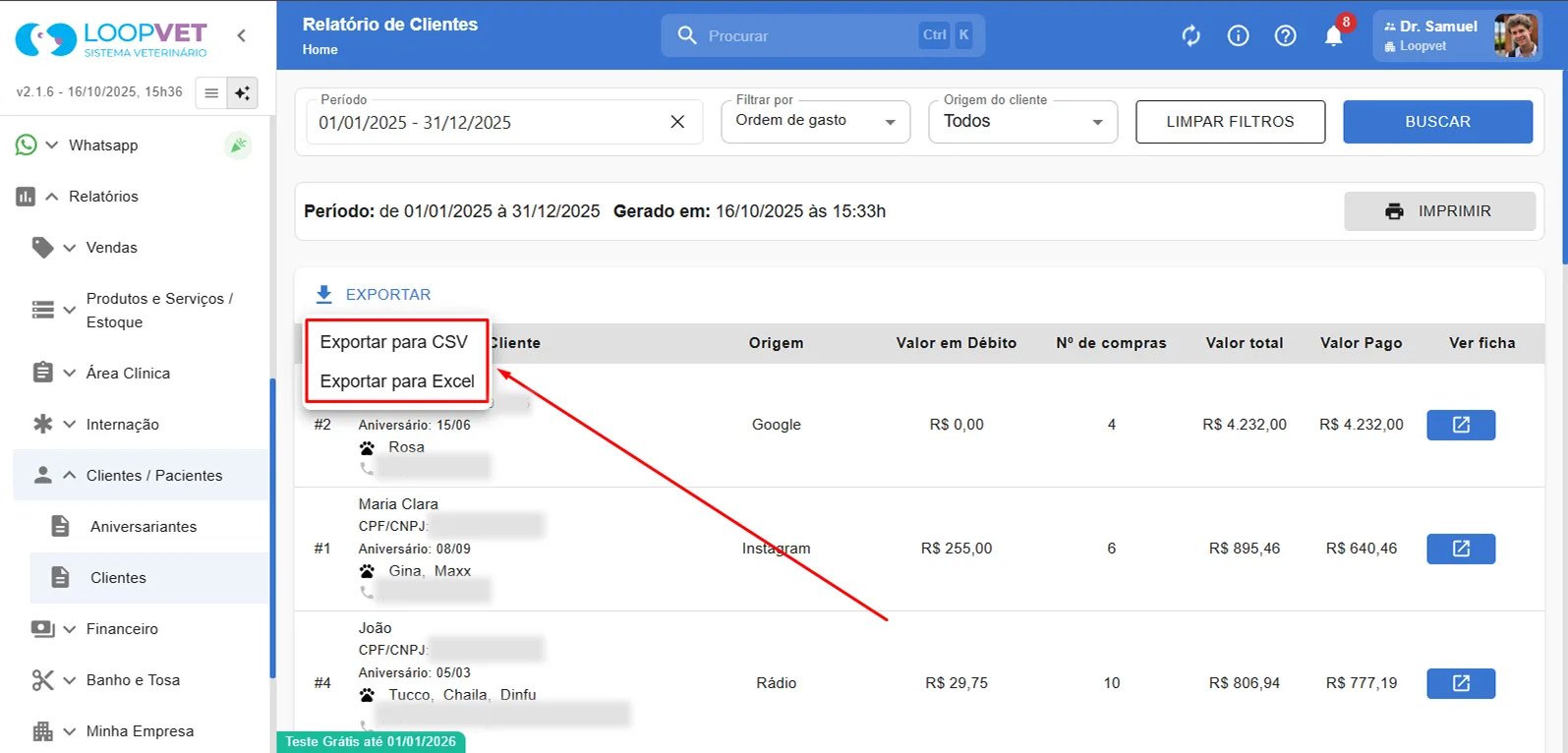Open the help question mark icon
Screen dimensions: 1568x753
[1285, 36]
